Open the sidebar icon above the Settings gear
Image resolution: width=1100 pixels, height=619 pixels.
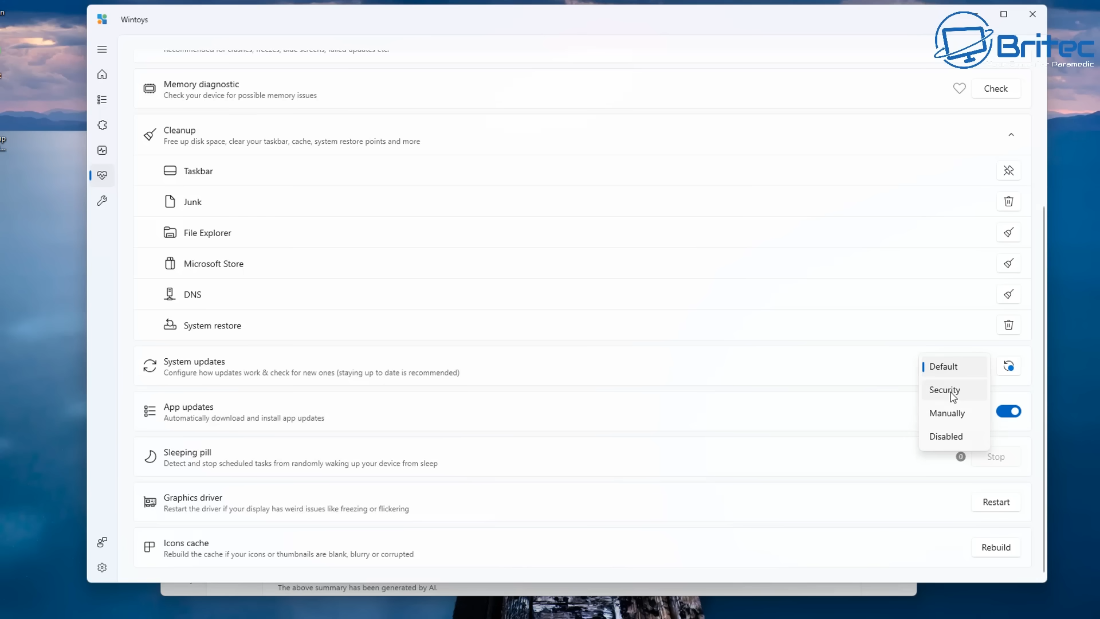click(x=102, y=543)
